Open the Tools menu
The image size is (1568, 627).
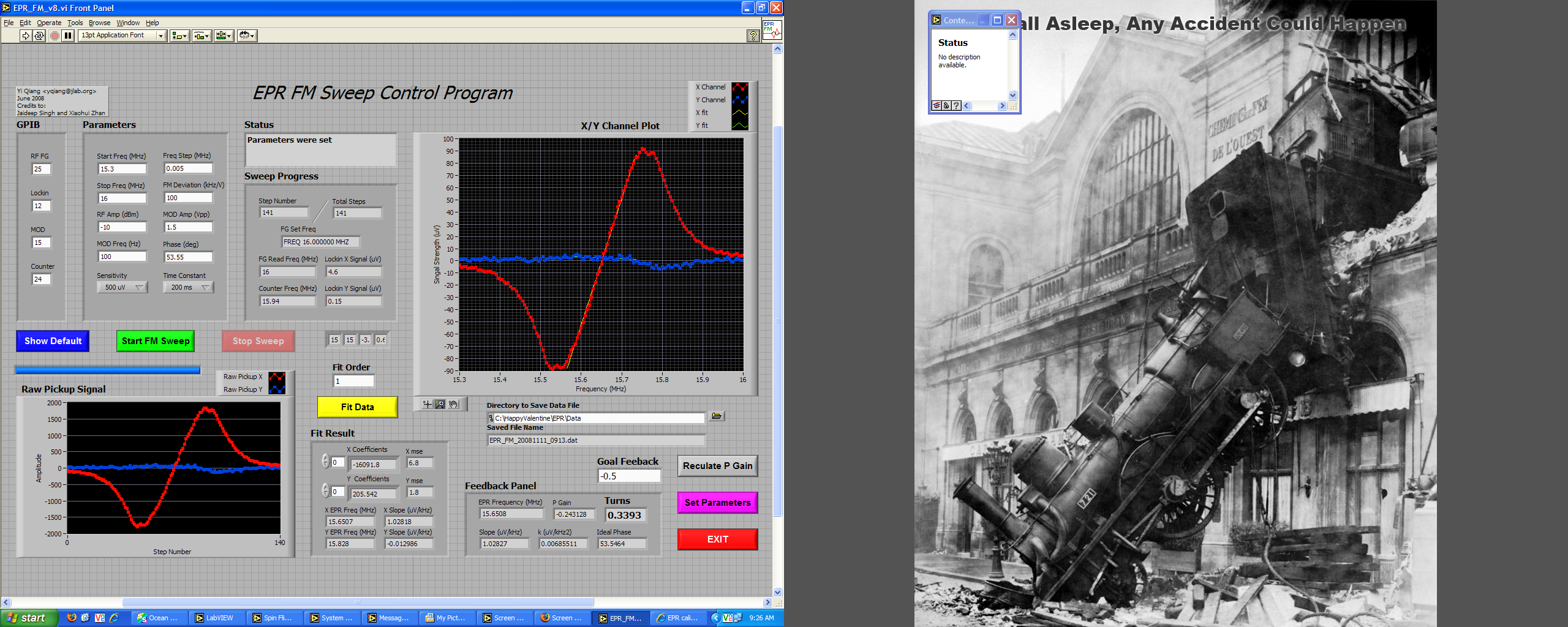click(75, 23)
